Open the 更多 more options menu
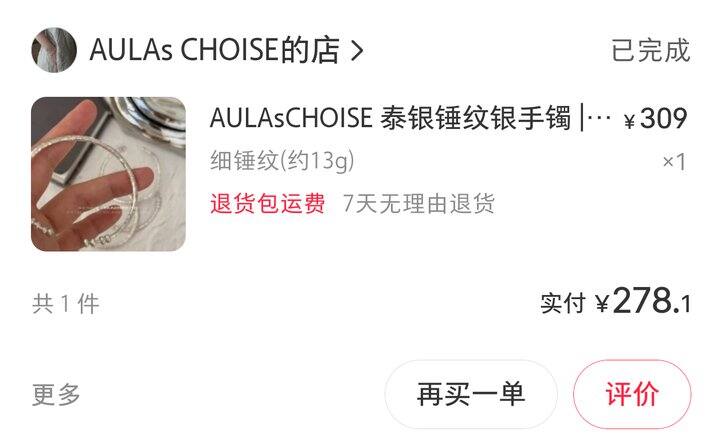Screen dimensions: 720x448 coord(56,394)
